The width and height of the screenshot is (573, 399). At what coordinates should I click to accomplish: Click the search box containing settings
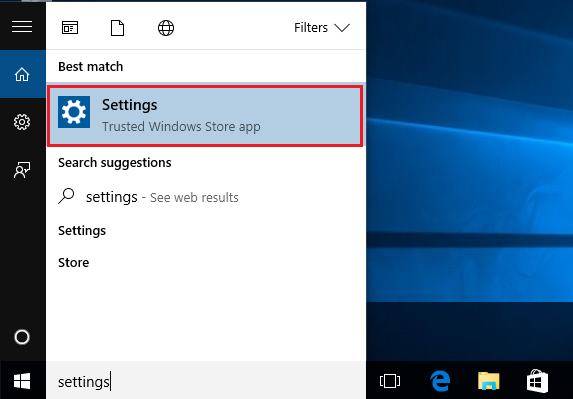click(x=206, y=381)
